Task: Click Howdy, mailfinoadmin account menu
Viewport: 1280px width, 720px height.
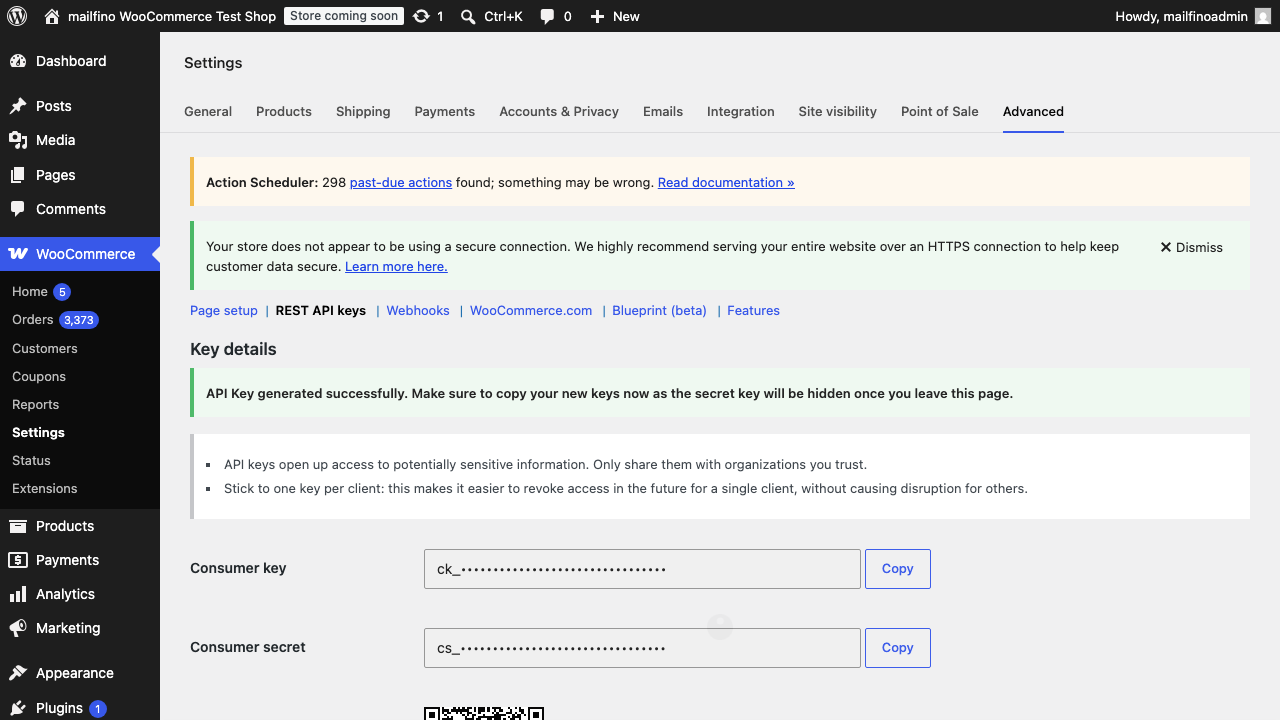Action: point(1193,16)
